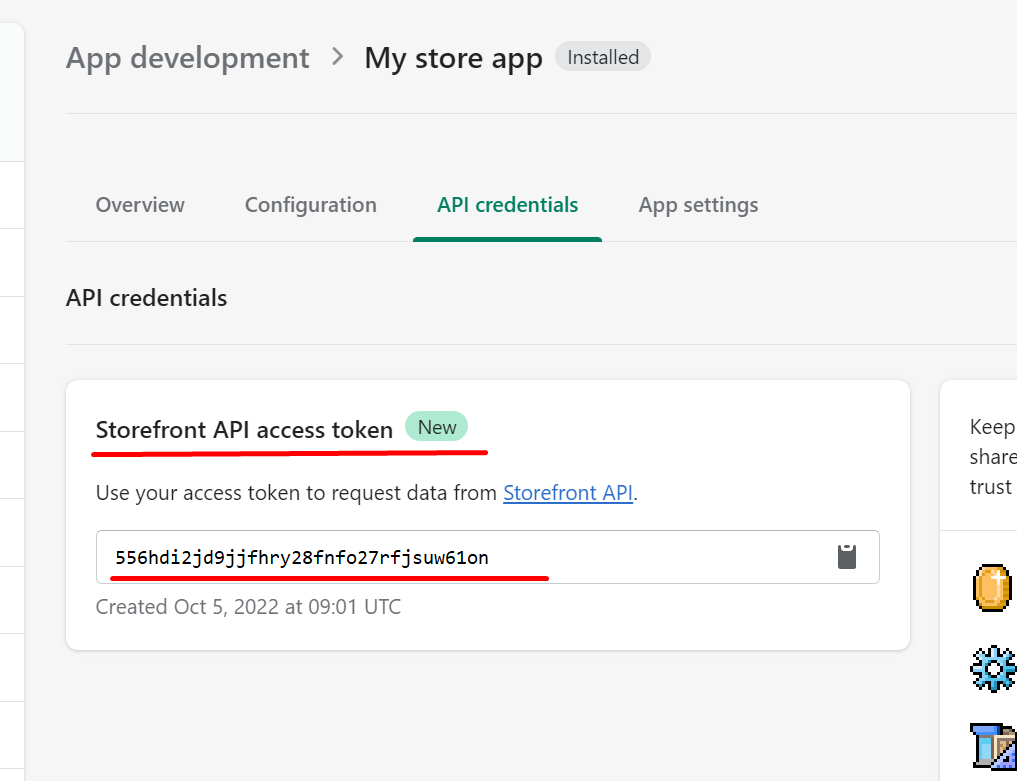Click the gold coin icon
This screenshot has height=781, width=1017.
point(992,588)
